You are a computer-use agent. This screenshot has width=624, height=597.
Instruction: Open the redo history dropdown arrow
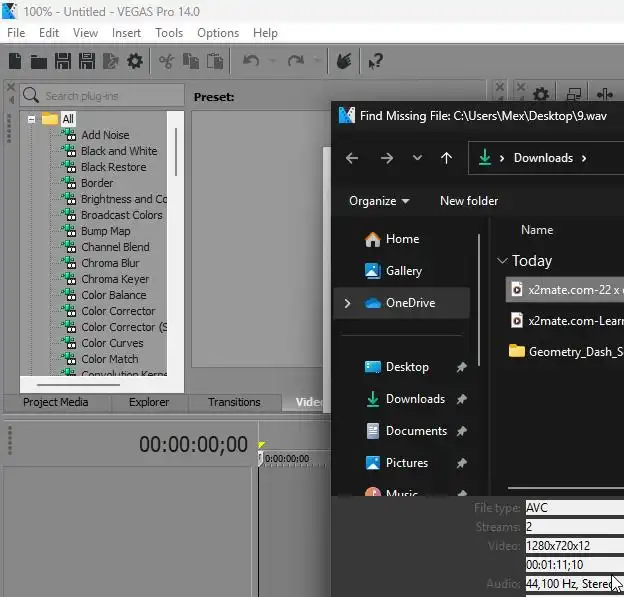click(x=317, y=61)
